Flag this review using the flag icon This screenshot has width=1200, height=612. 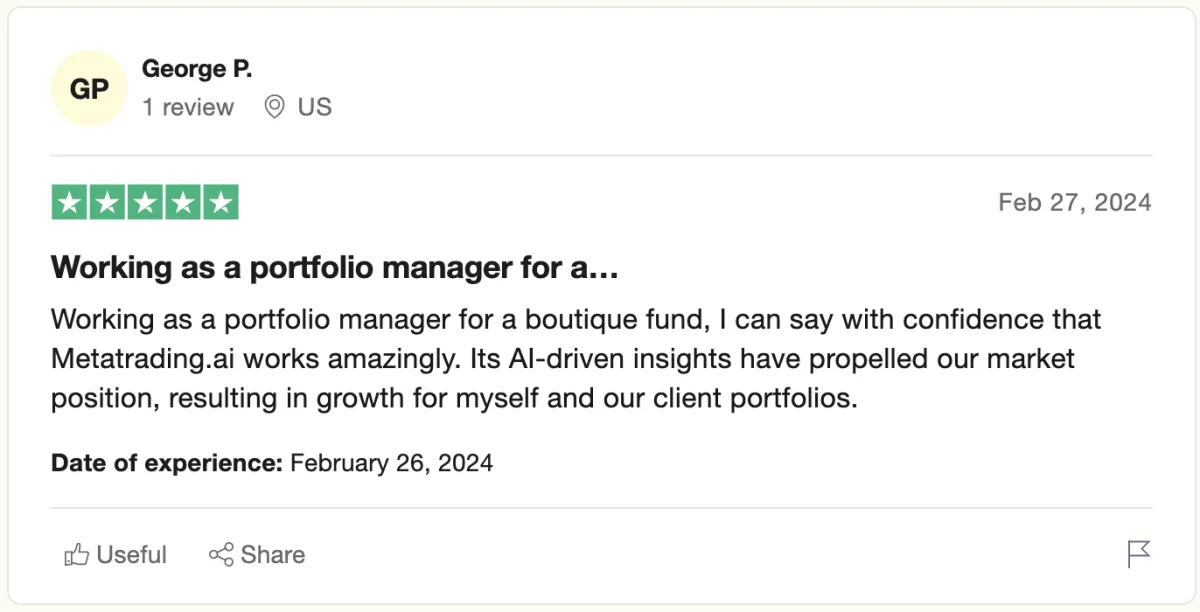(x=1139, y=554)
